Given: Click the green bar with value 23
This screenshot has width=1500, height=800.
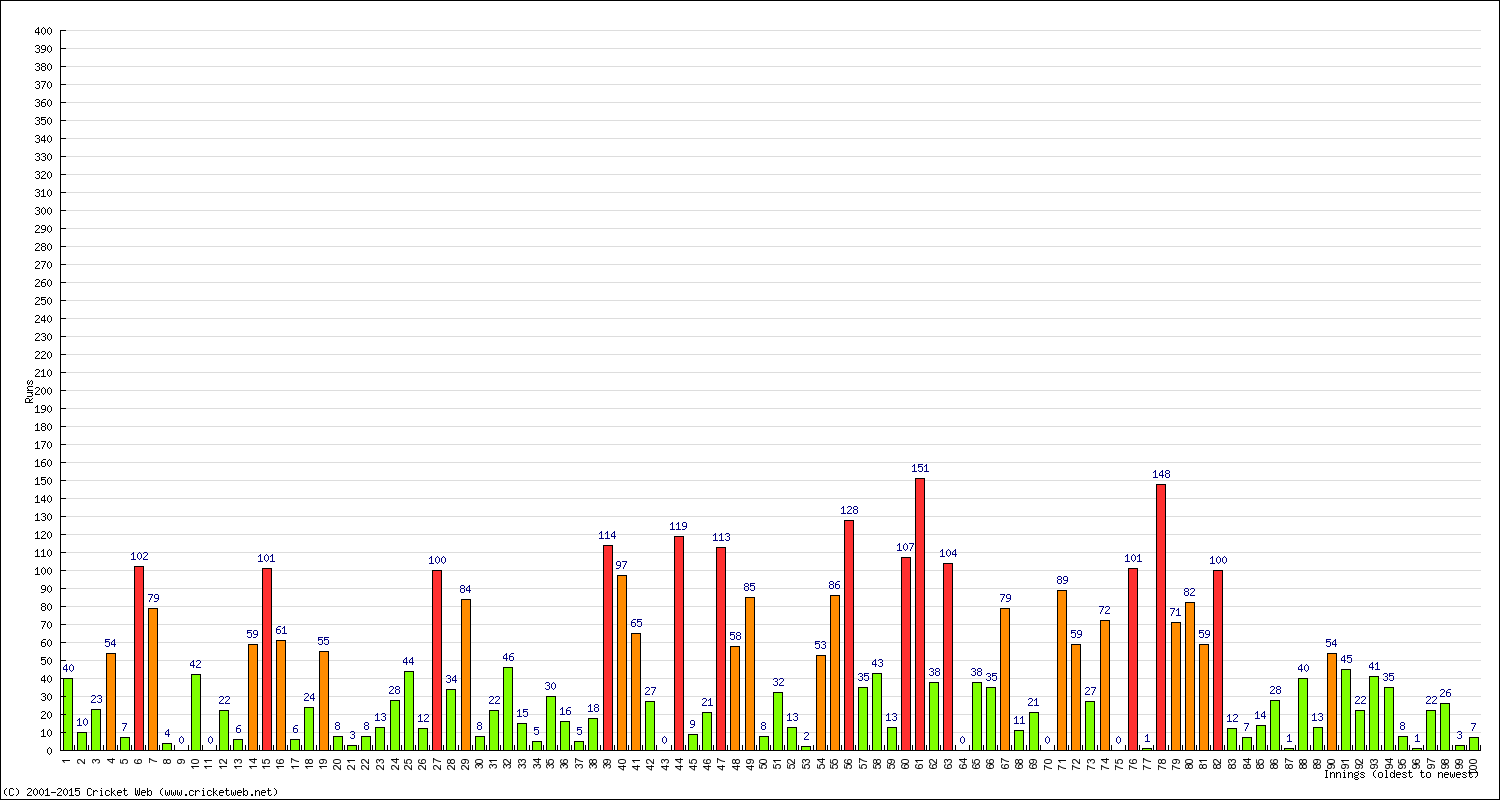Looking at the screenshot, I should pyautogui.click(x=96, y=730).
